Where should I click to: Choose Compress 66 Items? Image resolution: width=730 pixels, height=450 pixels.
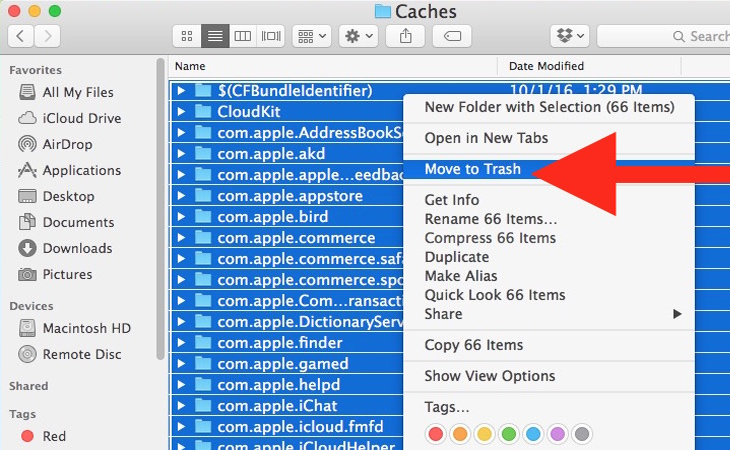(549, 238)
